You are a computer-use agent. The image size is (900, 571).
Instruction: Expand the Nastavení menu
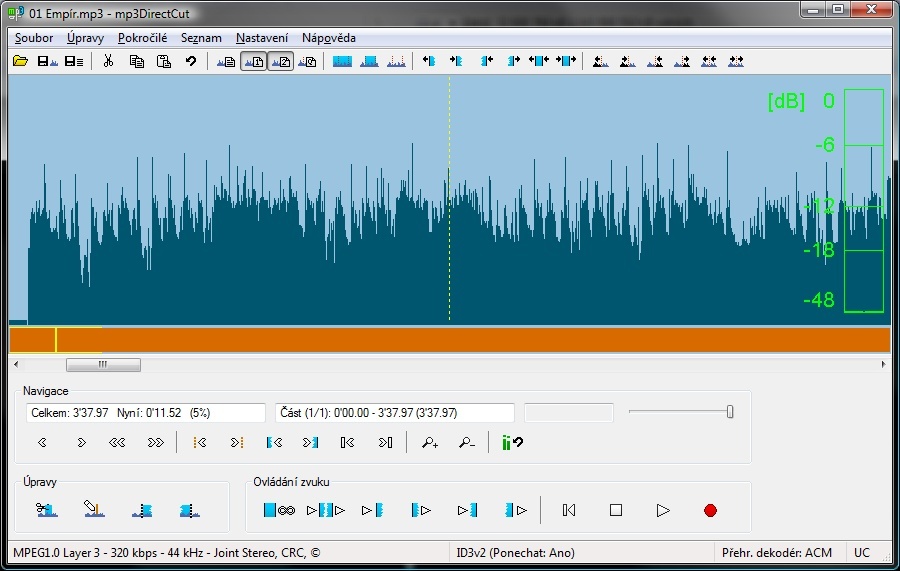(262, 38)
